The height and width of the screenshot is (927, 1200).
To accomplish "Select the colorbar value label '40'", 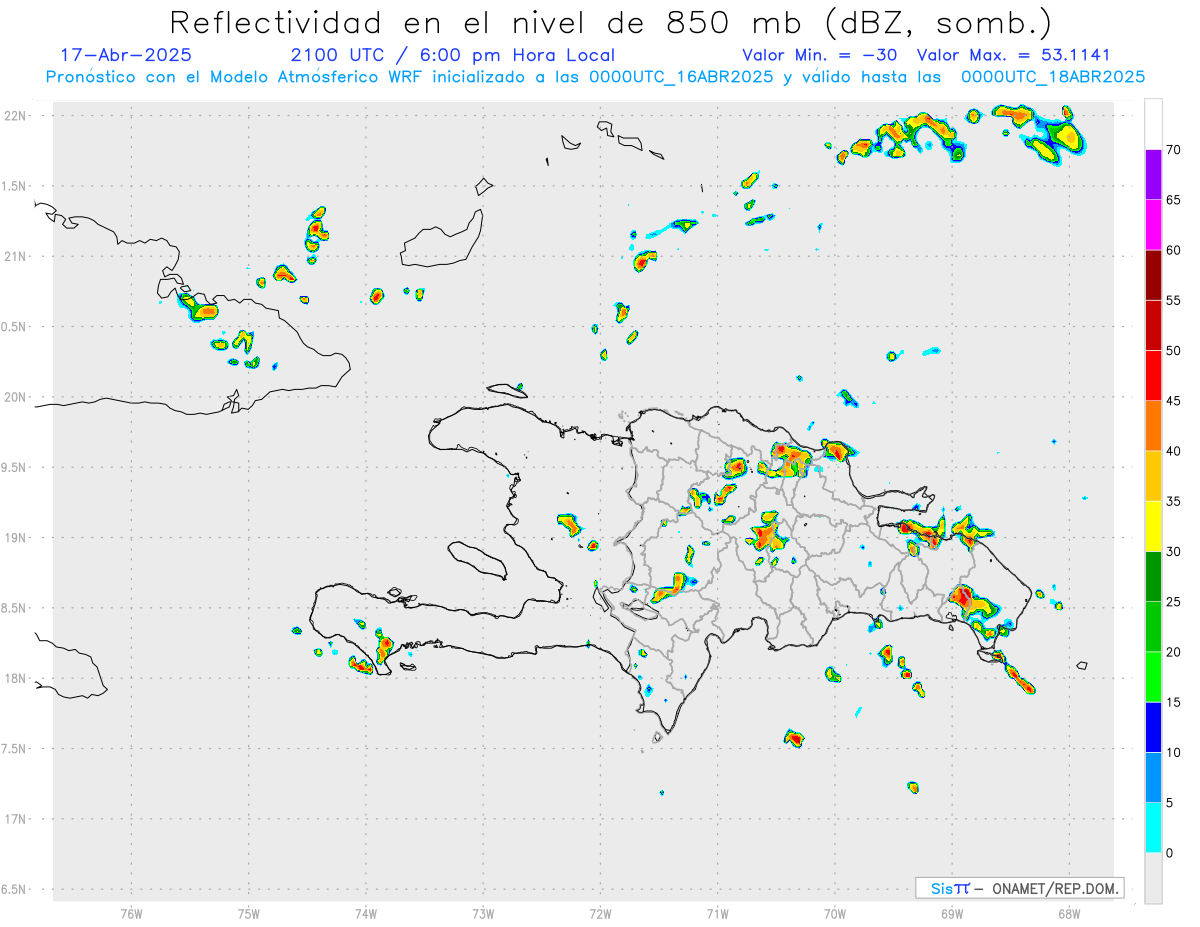I will pyautogui.click(x=1173, y=451).
